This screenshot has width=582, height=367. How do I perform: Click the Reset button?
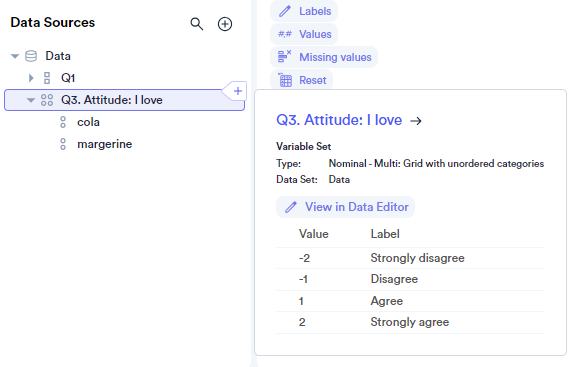301,80
